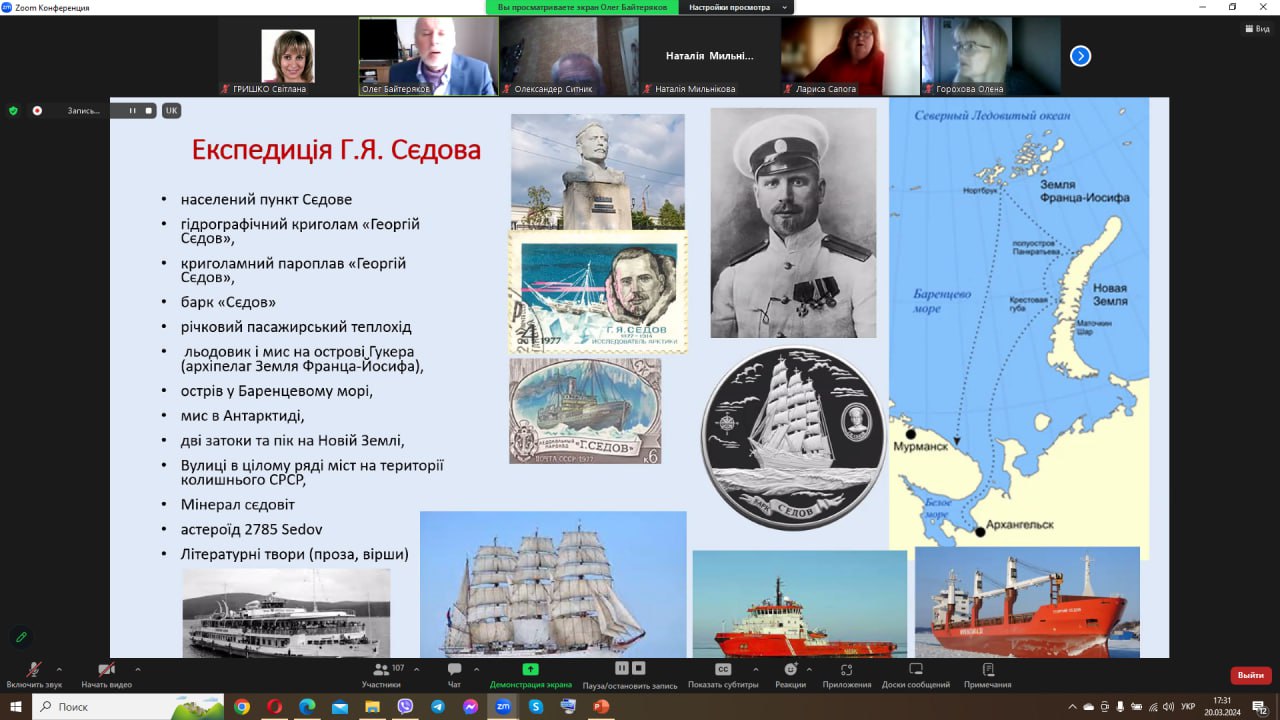Image resolution: width=1280 pixels, height=720 pixels.
Task: Stop recording using top-left stop control
Action: tap(149, 110)
